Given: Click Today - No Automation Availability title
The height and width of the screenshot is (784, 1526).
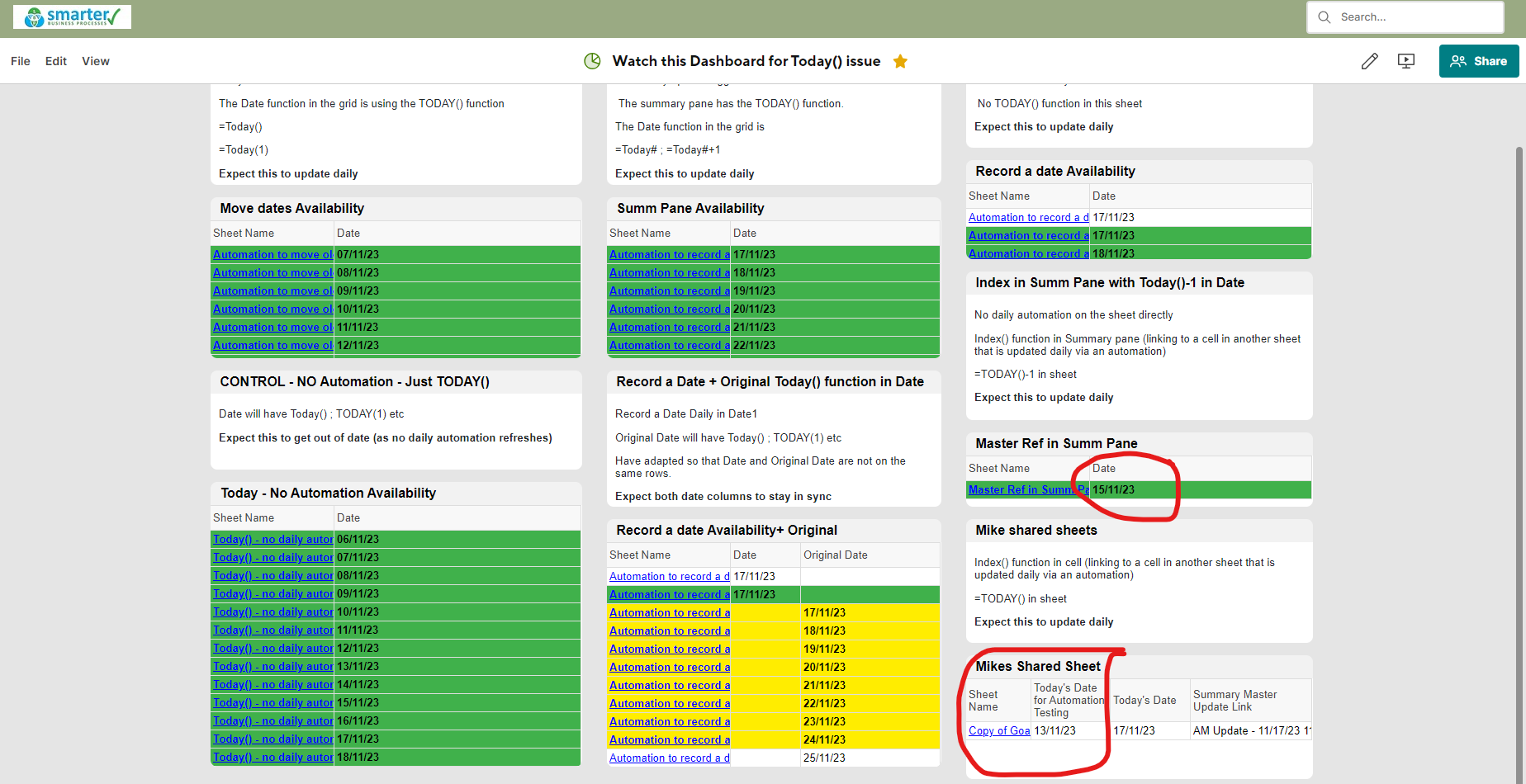Looking at the screenshot, I should point(329,494).
